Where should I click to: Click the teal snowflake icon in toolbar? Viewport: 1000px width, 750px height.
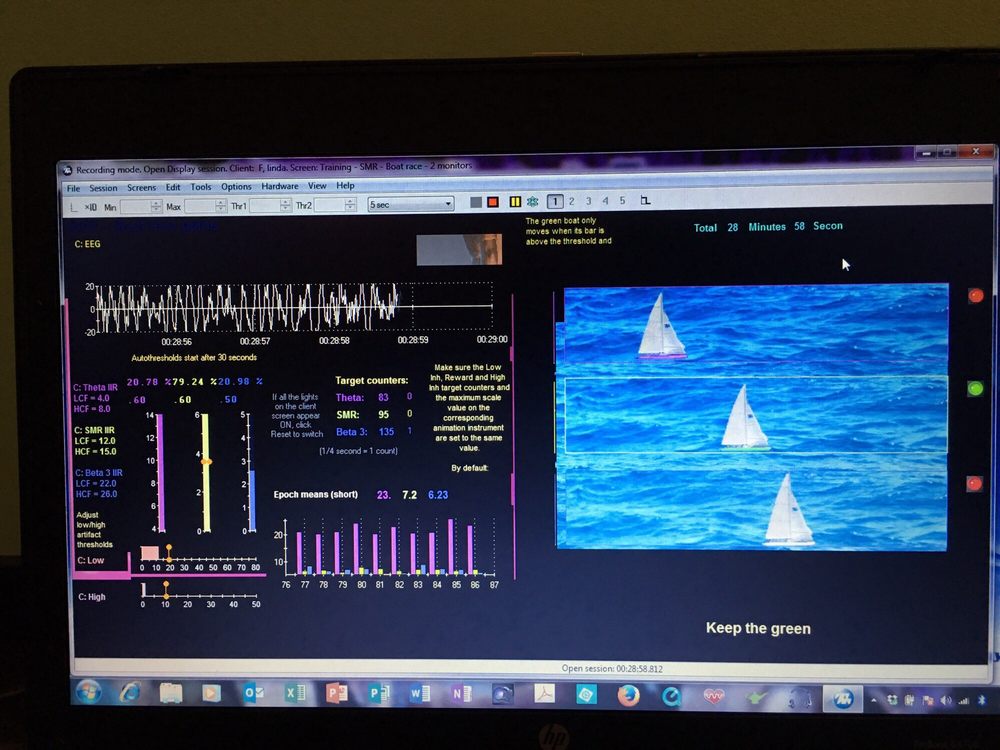pos(532,202)
